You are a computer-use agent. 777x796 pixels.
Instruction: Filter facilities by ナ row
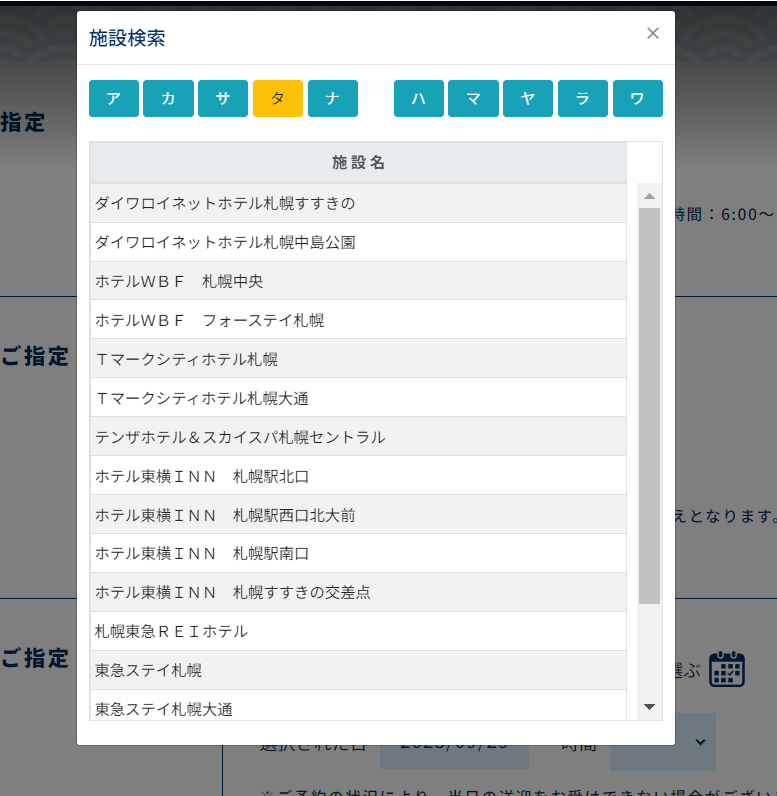click(333, 98)
